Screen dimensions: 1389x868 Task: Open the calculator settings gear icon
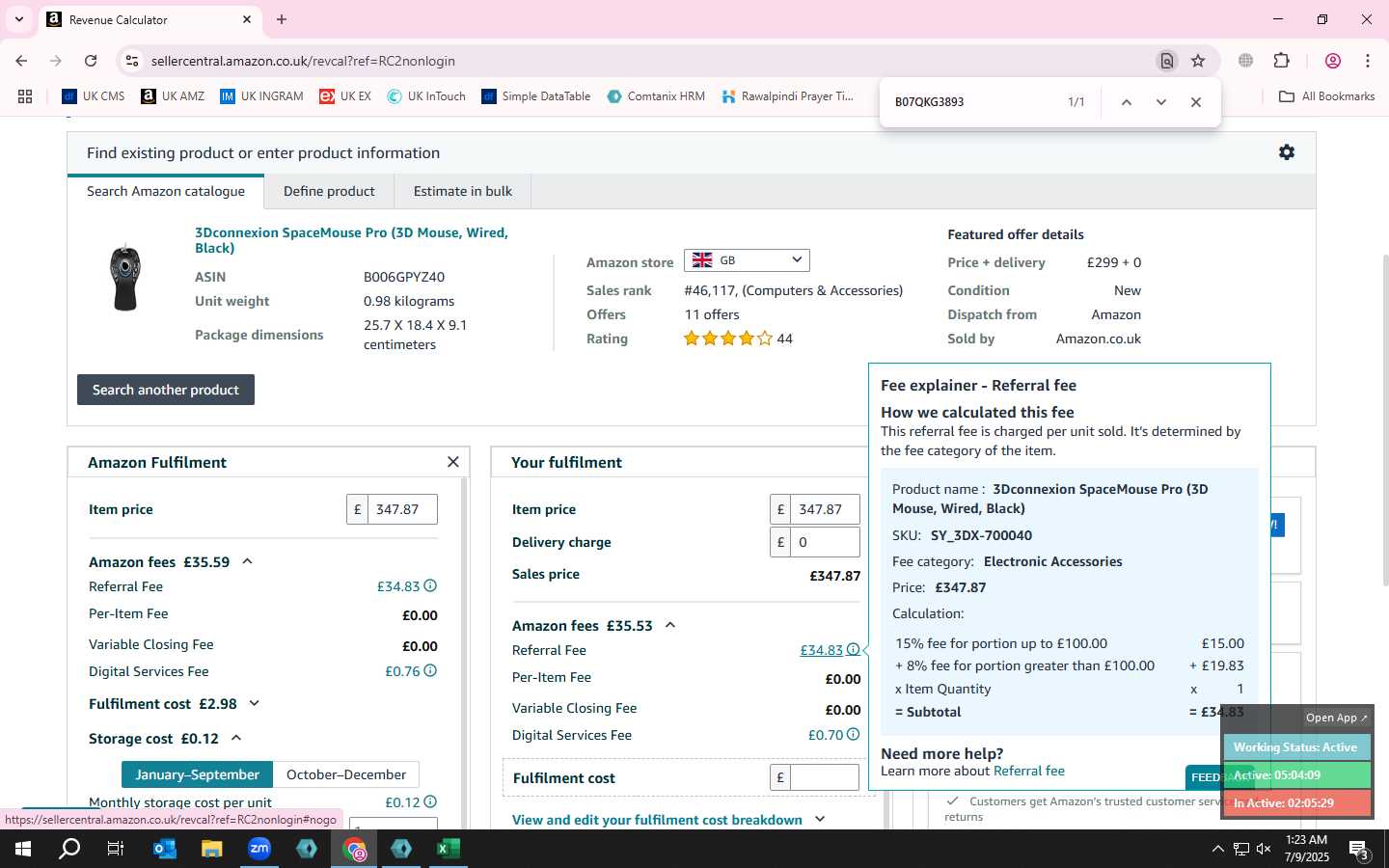pyautogui.click(x=1287, y=152)
